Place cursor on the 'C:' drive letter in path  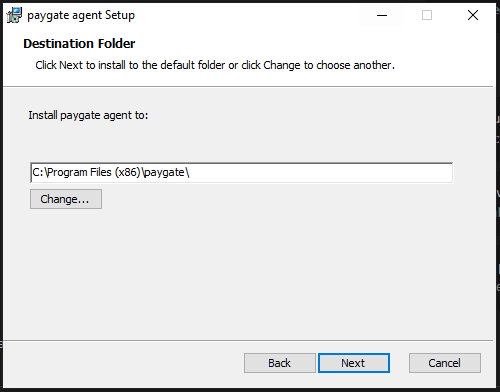click(37, 173)
